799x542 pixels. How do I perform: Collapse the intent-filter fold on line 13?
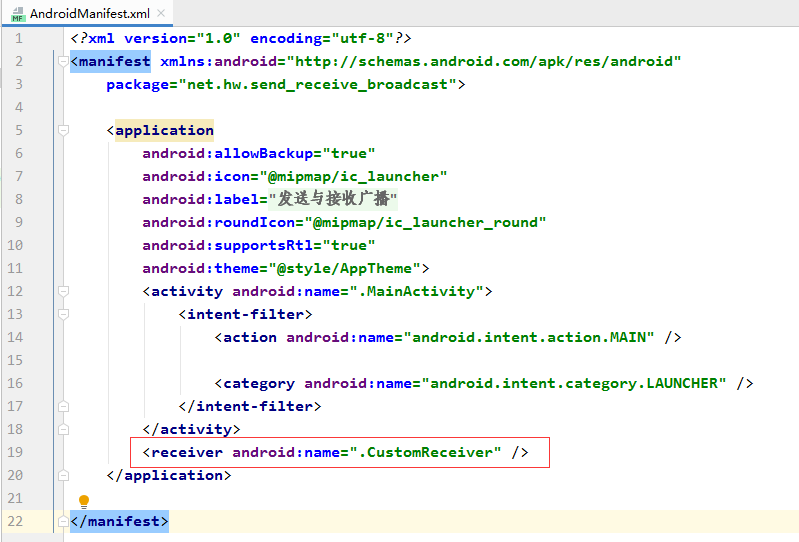[x=63, y=314]
